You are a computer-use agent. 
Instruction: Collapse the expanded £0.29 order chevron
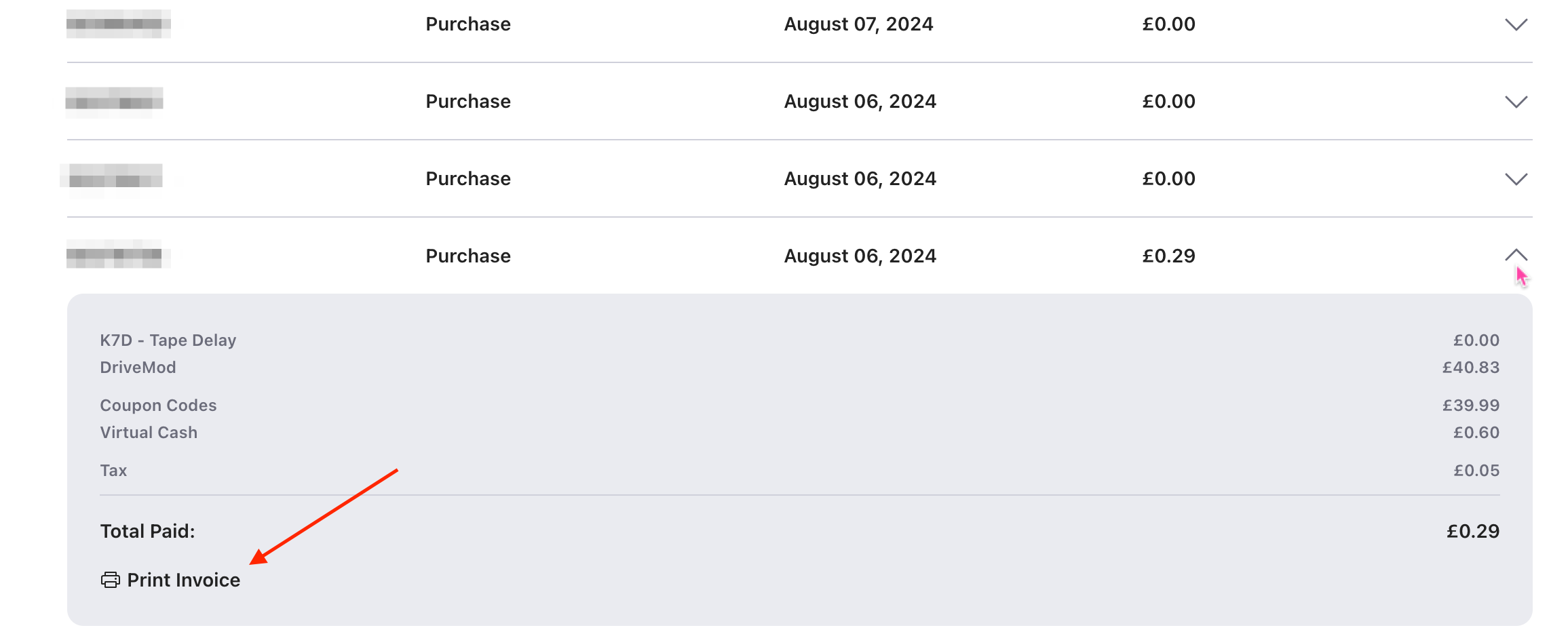(x=1516, y=255)
